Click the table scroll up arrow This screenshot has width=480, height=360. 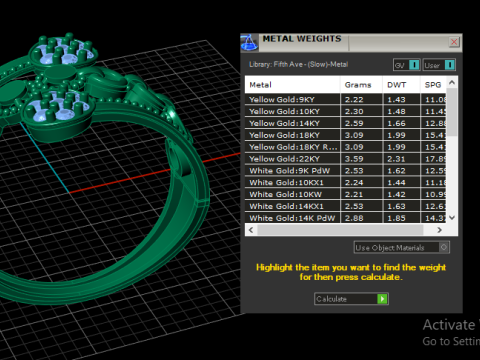(452, 82)
